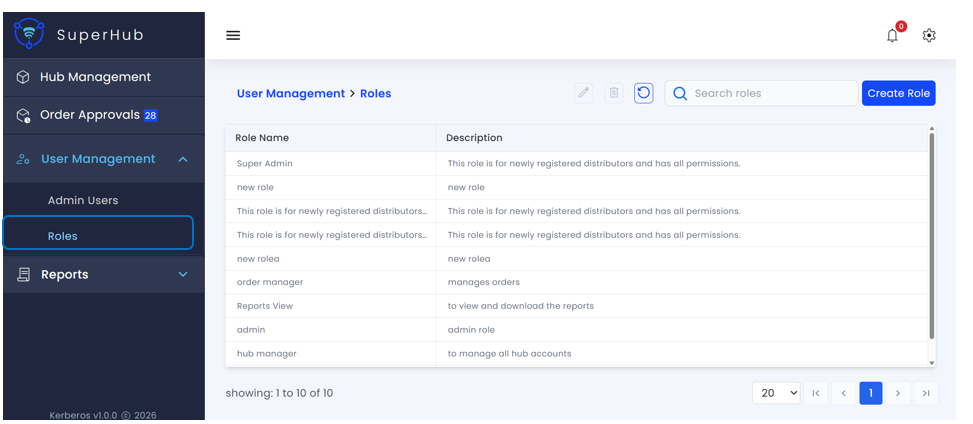This screenshot has width=973, height=424.
Task: Expand the Reports menu section
Action: coord(183,275)
